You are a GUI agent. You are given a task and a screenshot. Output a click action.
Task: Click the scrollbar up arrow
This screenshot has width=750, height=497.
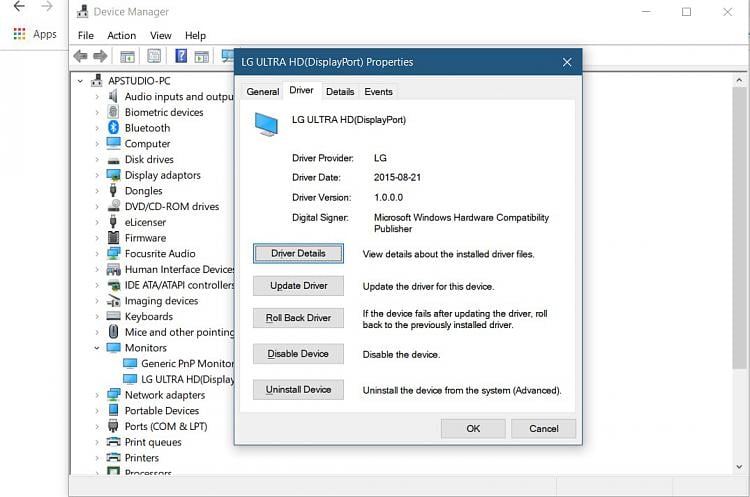(x=739, y=80)
